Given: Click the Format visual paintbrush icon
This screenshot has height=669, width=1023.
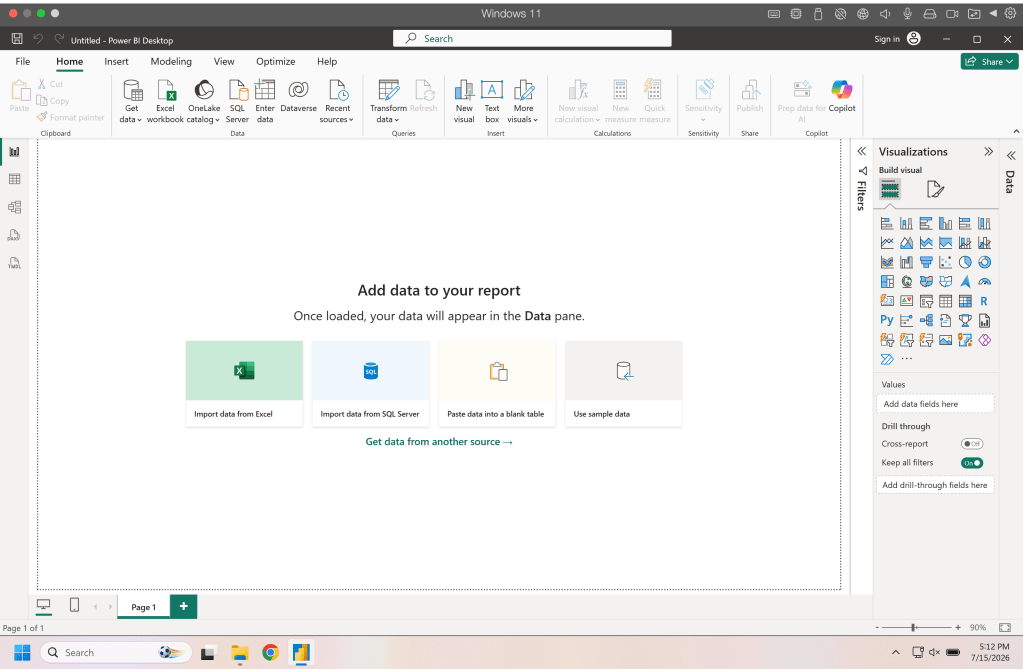Looking at the screenshot, I should click(x=935, y=189).
